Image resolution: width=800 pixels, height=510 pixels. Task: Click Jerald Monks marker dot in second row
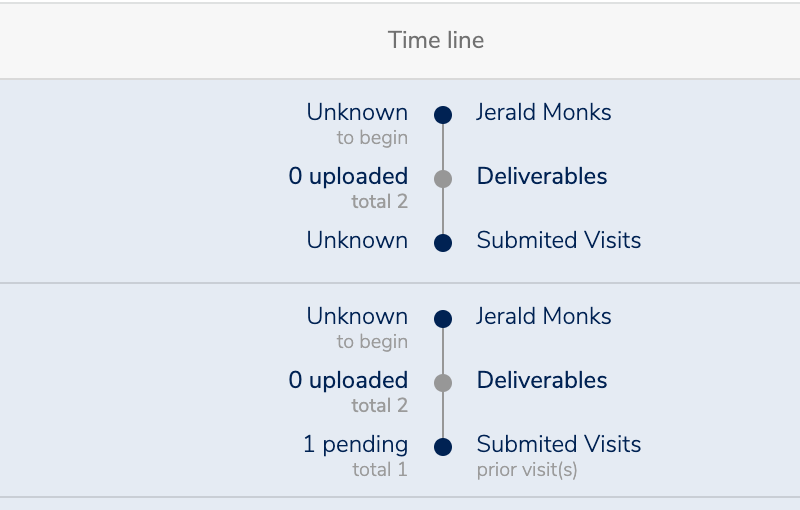[443, 319]
